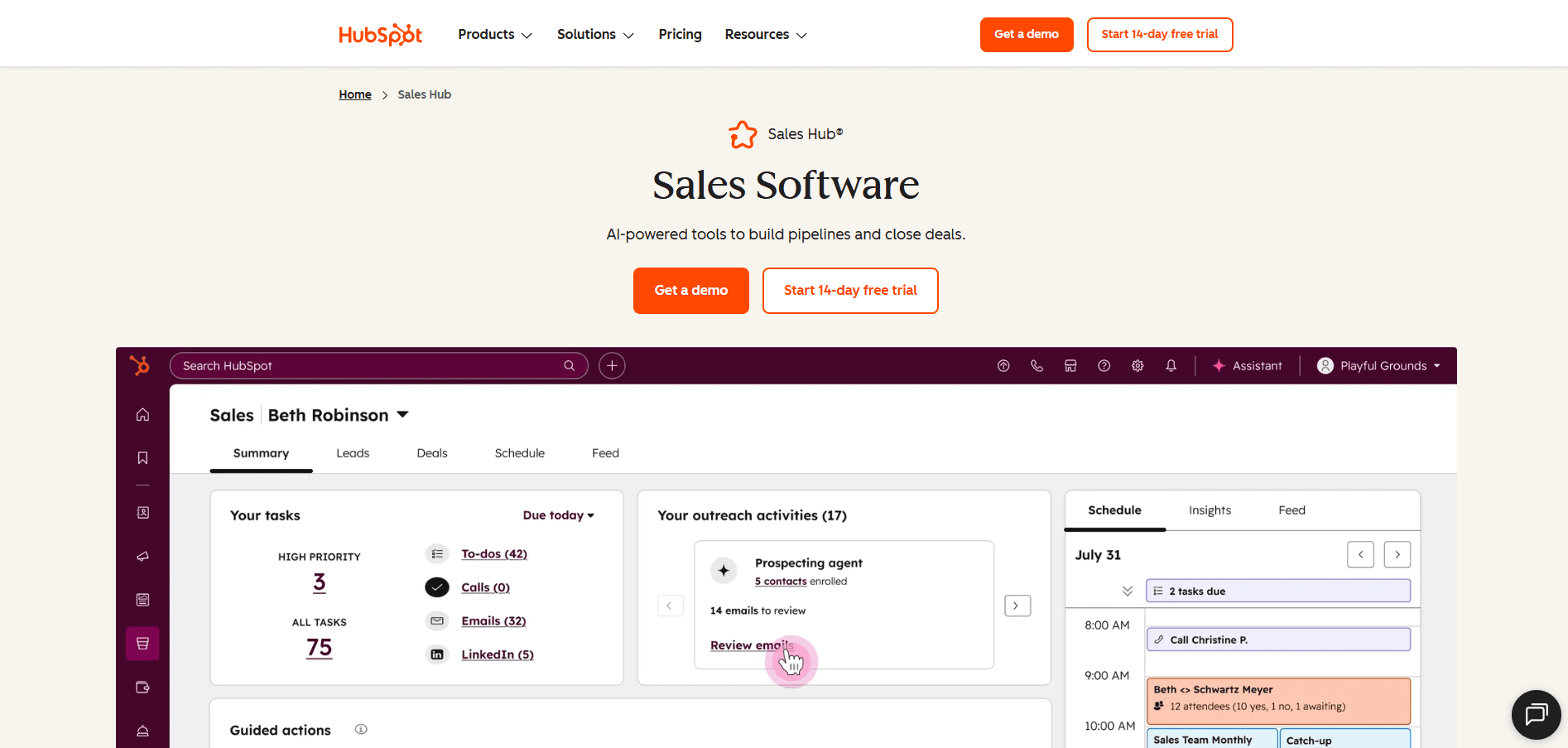Screen dimensions: 1568x748
Task: Go to previous day before July 31
Action: [1360, 554]
